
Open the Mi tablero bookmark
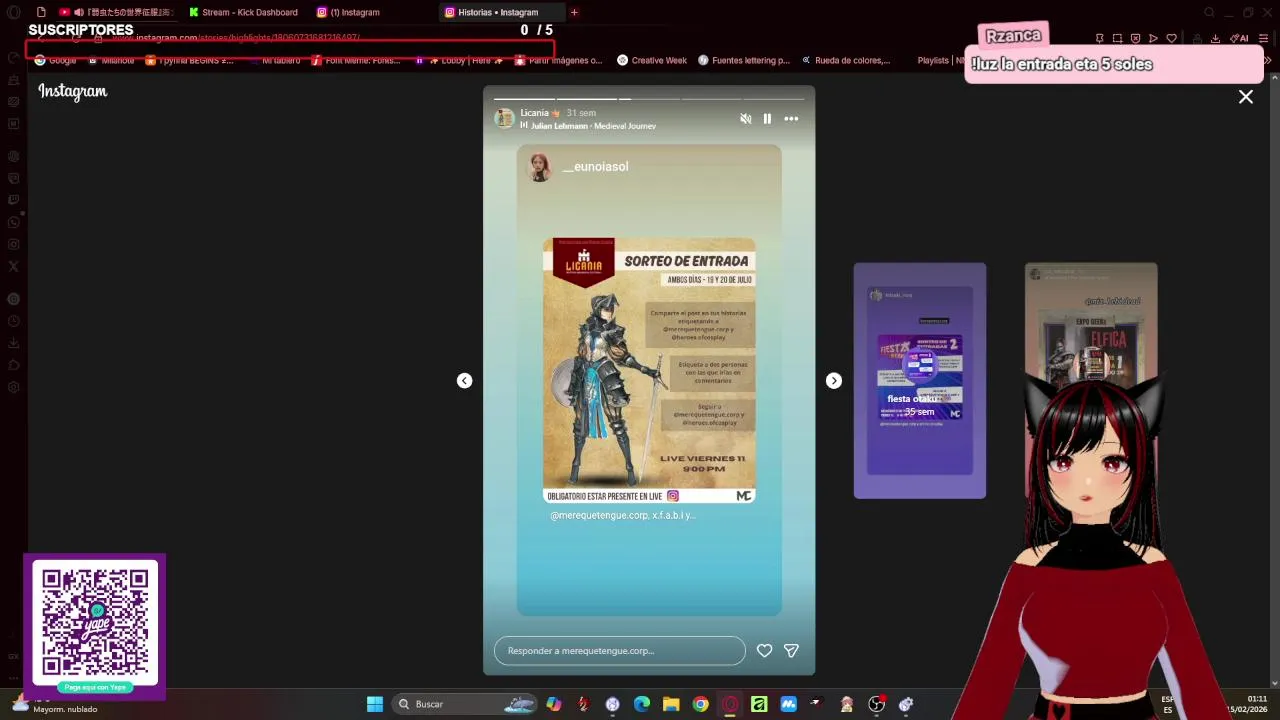point(275,61)
